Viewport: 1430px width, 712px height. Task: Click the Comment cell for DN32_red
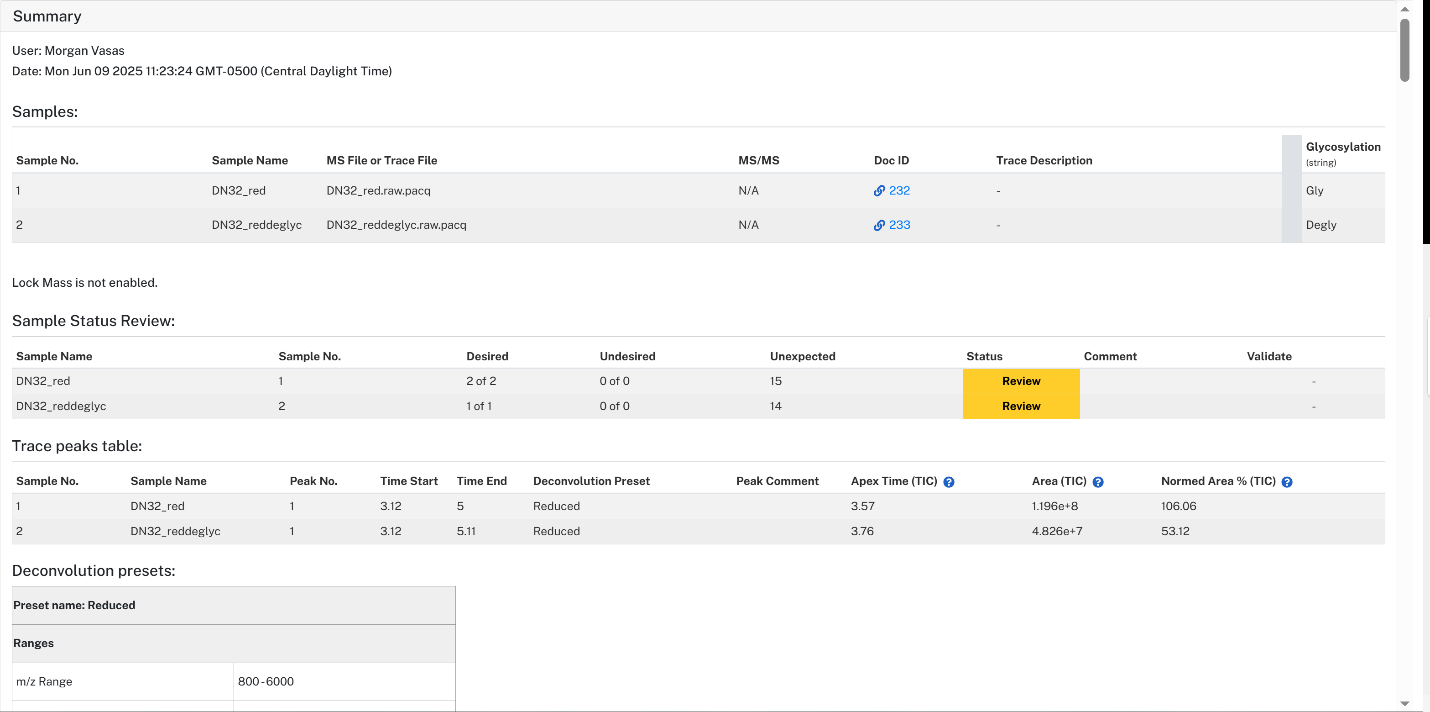coord(1161,381)
